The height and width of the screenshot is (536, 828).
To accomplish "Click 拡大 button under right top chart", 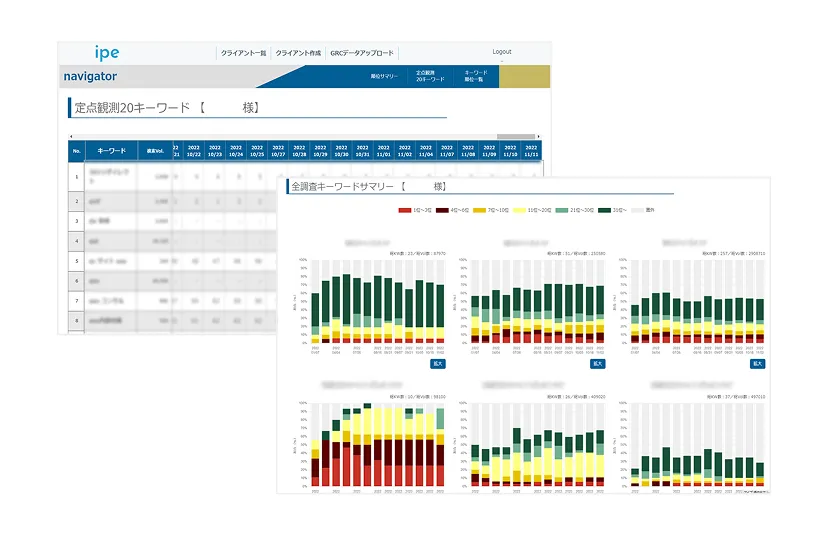I will pyautogui.click(x=758, y=364).
